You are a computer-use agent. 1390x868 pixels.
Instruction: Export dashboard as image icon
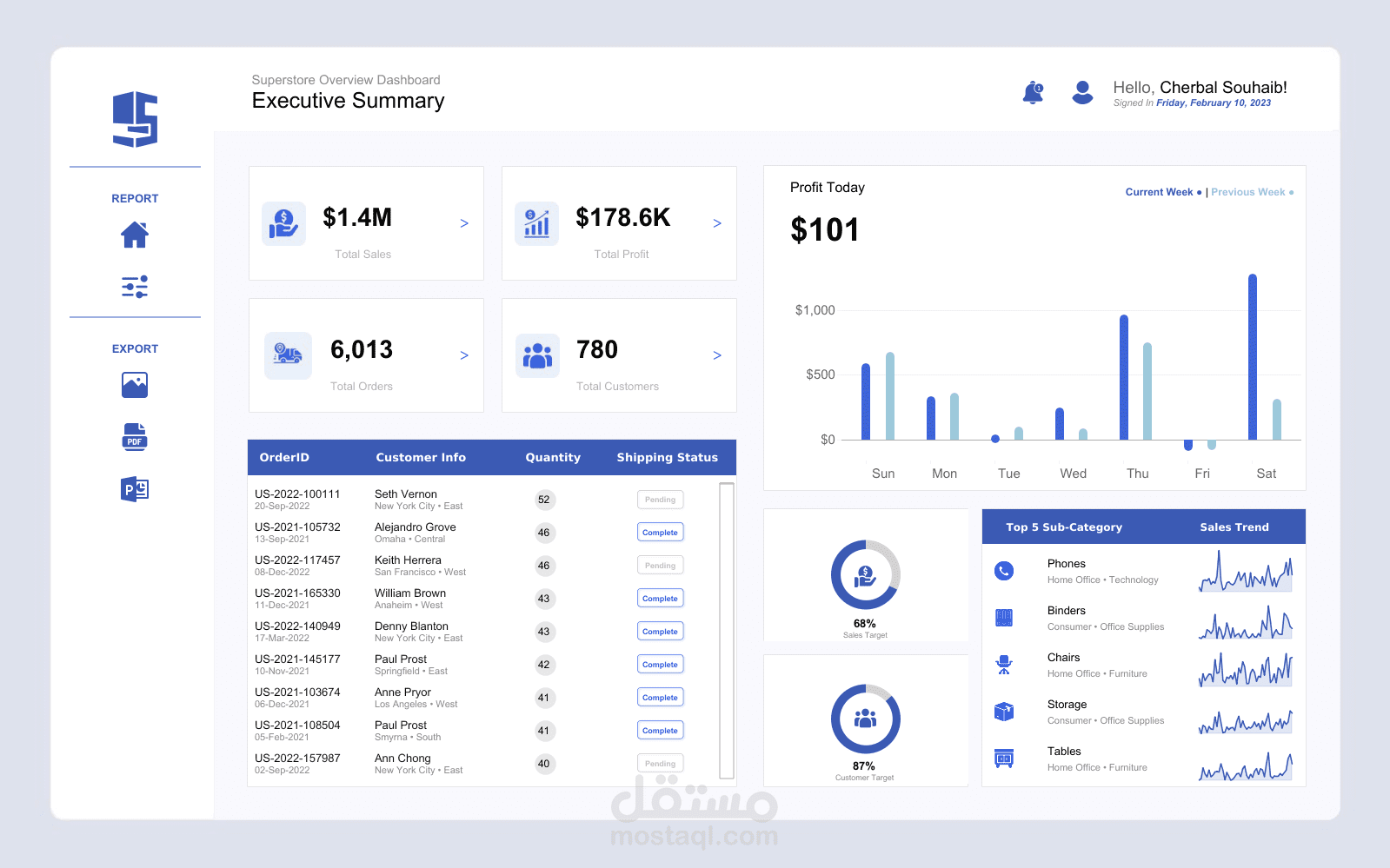coord(135,385)
